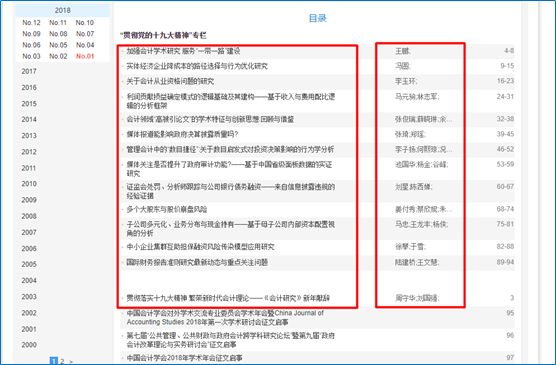The width and height of the screenshot is (556, 365).
Task: Open 第七届公共管理 forum notice on page 96
Action: coord(230,340)
